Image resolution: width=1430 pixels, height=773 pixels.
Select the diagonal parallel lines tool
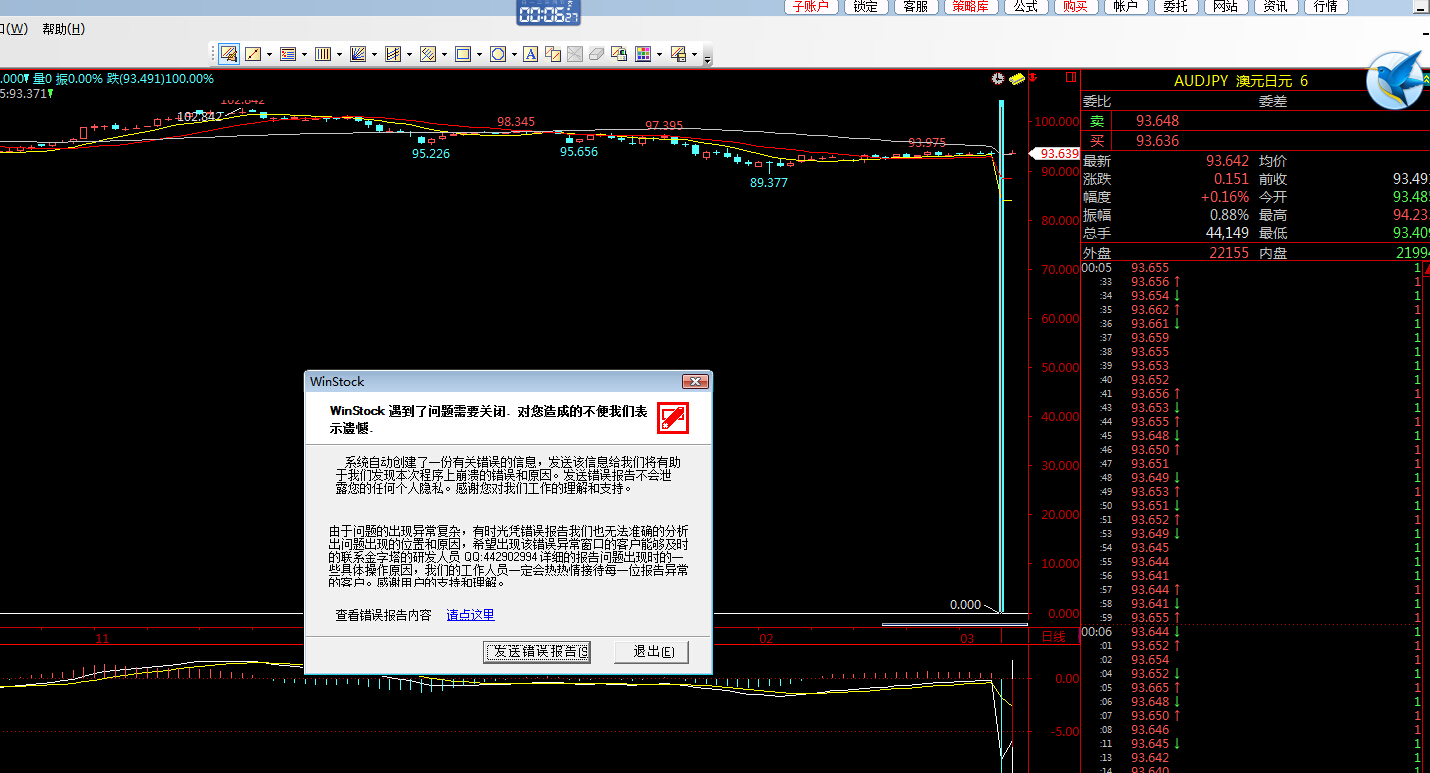pos(428,54)
